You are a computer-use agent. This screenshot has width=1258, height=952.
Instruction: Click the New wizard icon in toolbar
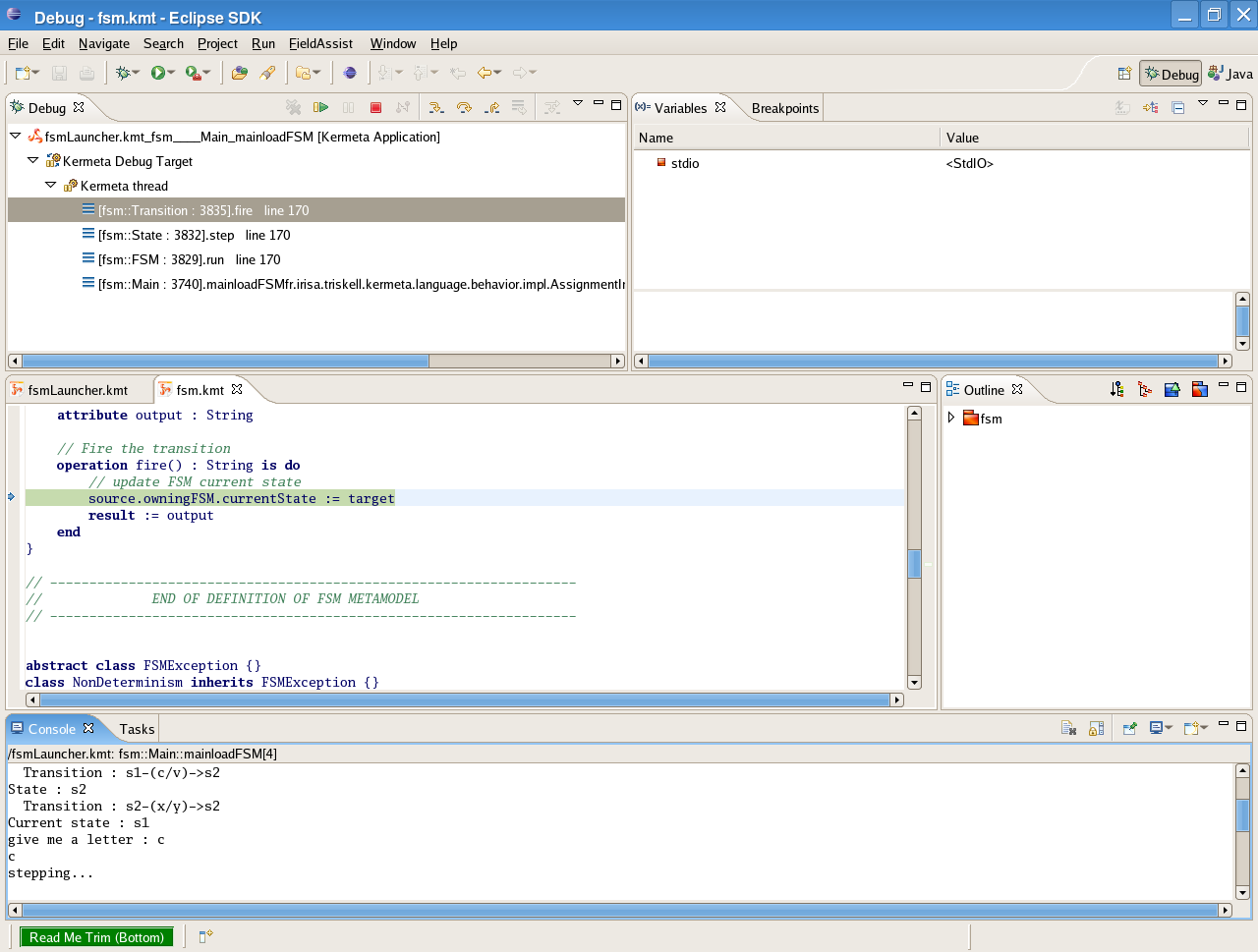[x=22, y=73]
